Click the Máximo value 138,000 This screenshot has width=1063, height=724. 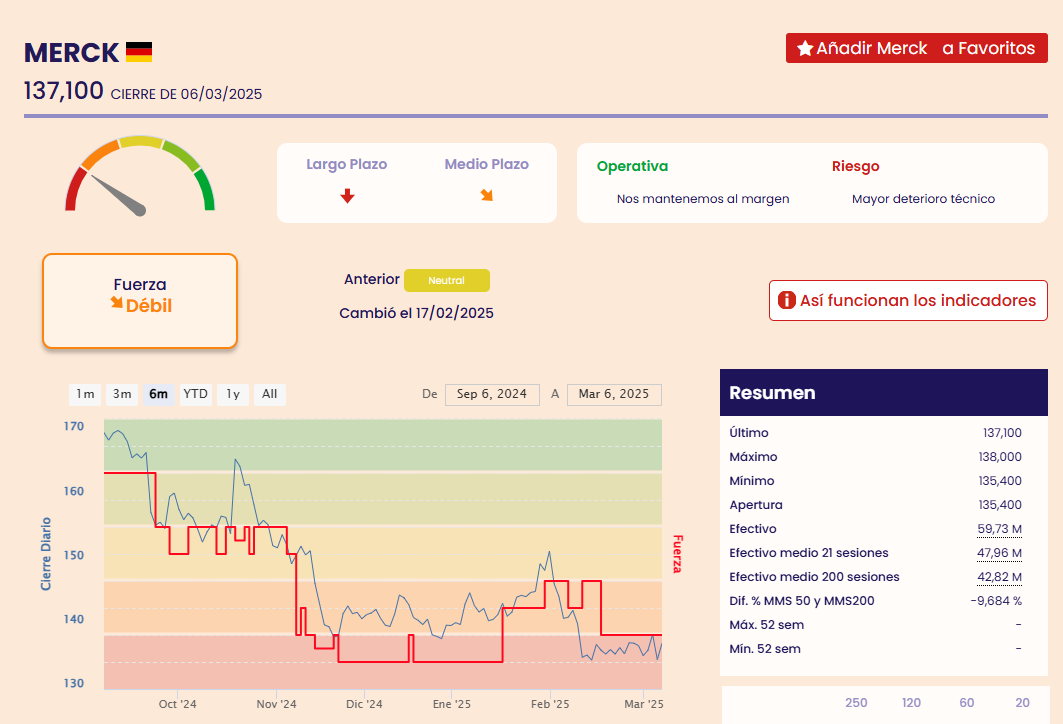[1000, 457]
